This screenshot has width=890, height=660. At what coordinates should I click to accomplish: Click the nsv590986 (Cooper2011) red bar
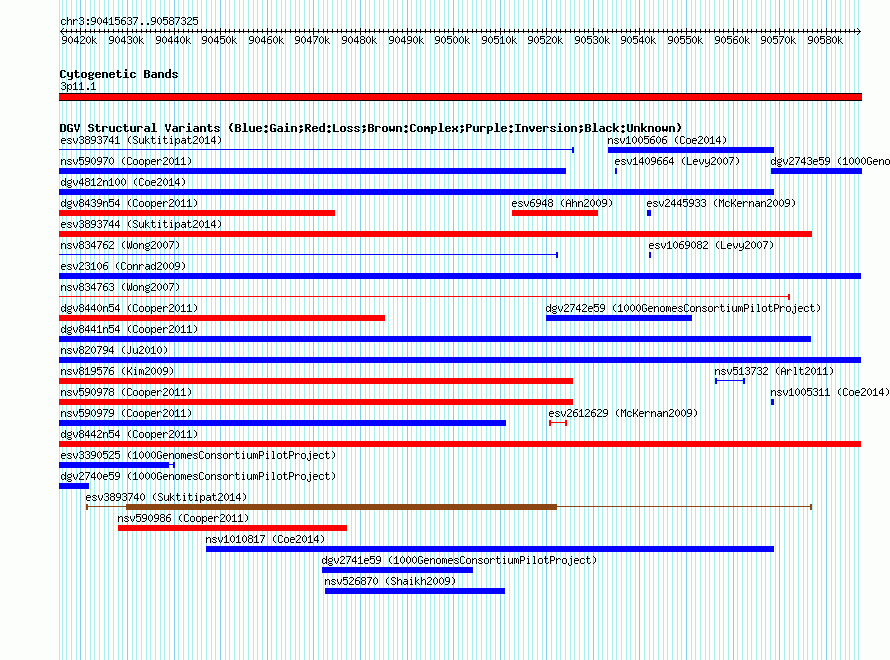(232, 528)
